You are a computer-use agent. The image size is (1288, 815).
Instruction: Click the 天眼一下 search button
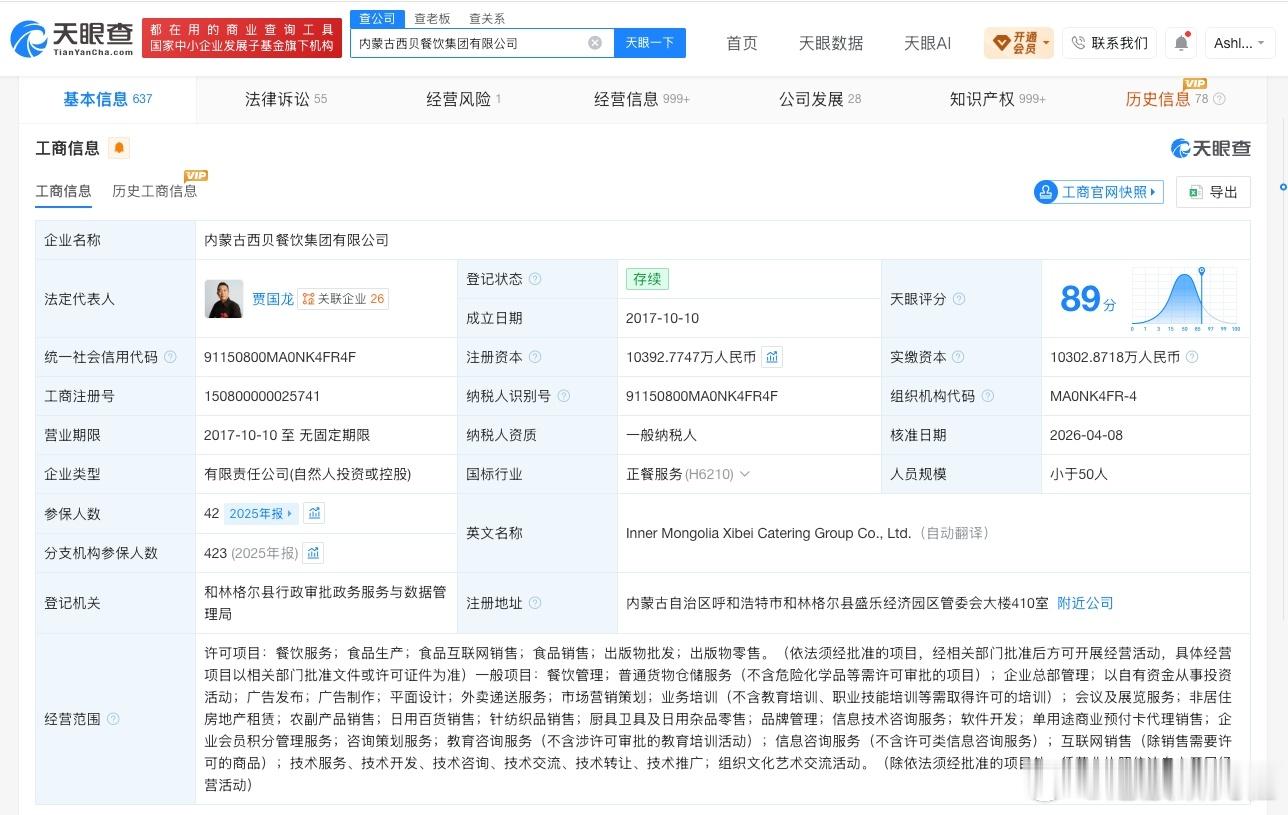coord(650,43)
